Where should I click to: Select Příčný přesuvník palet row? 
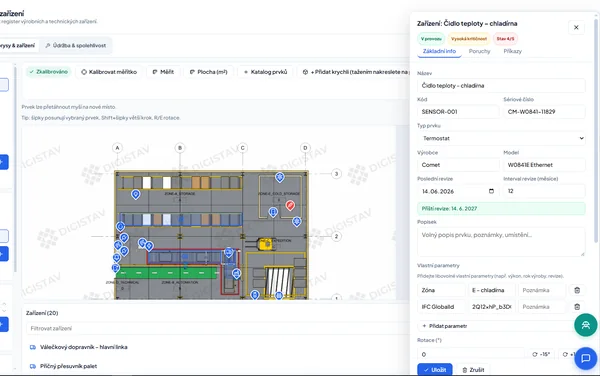click(217, 366)
